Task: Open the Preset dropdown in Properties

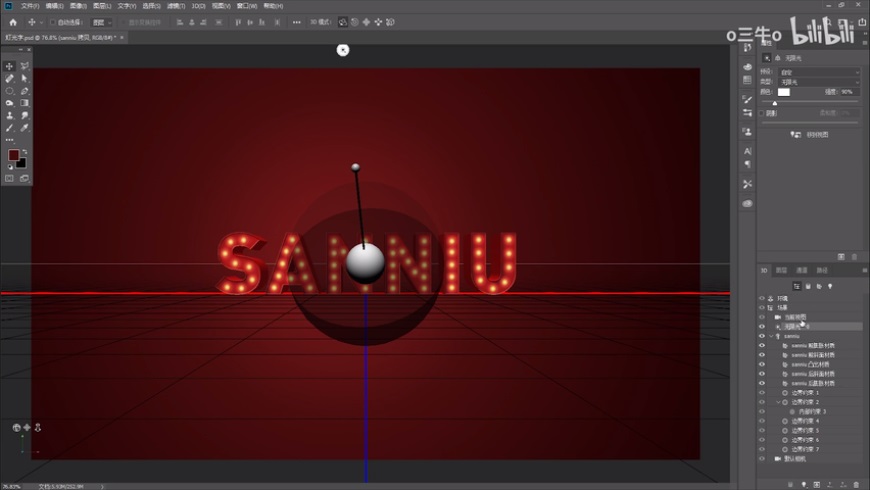Action: [820, 72]
